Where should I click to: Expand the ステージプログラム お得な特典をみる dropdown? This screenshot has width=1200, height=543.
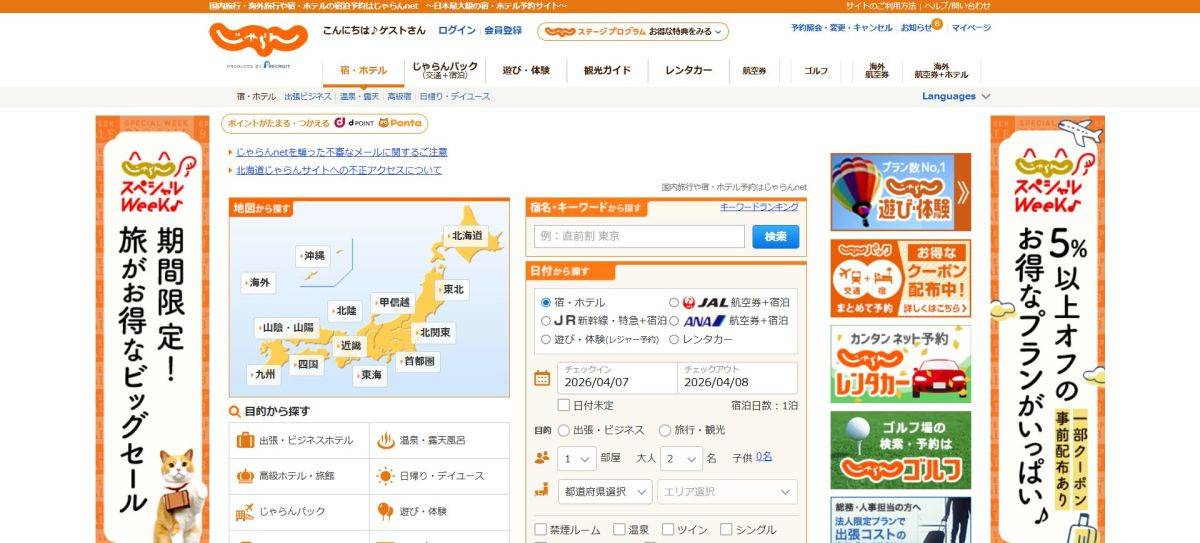[x=633, y=31]
